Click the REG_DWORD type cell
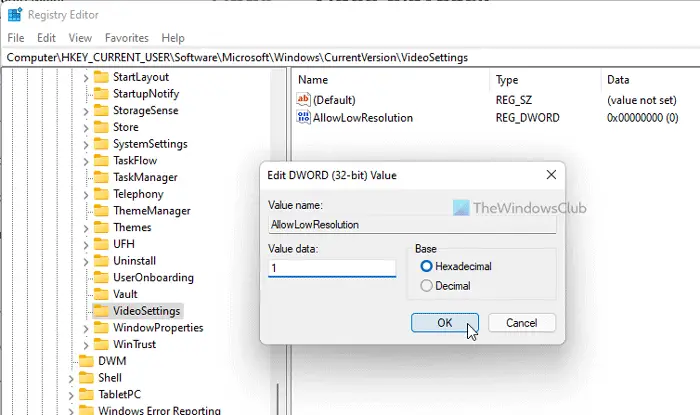 click(527, 118)
